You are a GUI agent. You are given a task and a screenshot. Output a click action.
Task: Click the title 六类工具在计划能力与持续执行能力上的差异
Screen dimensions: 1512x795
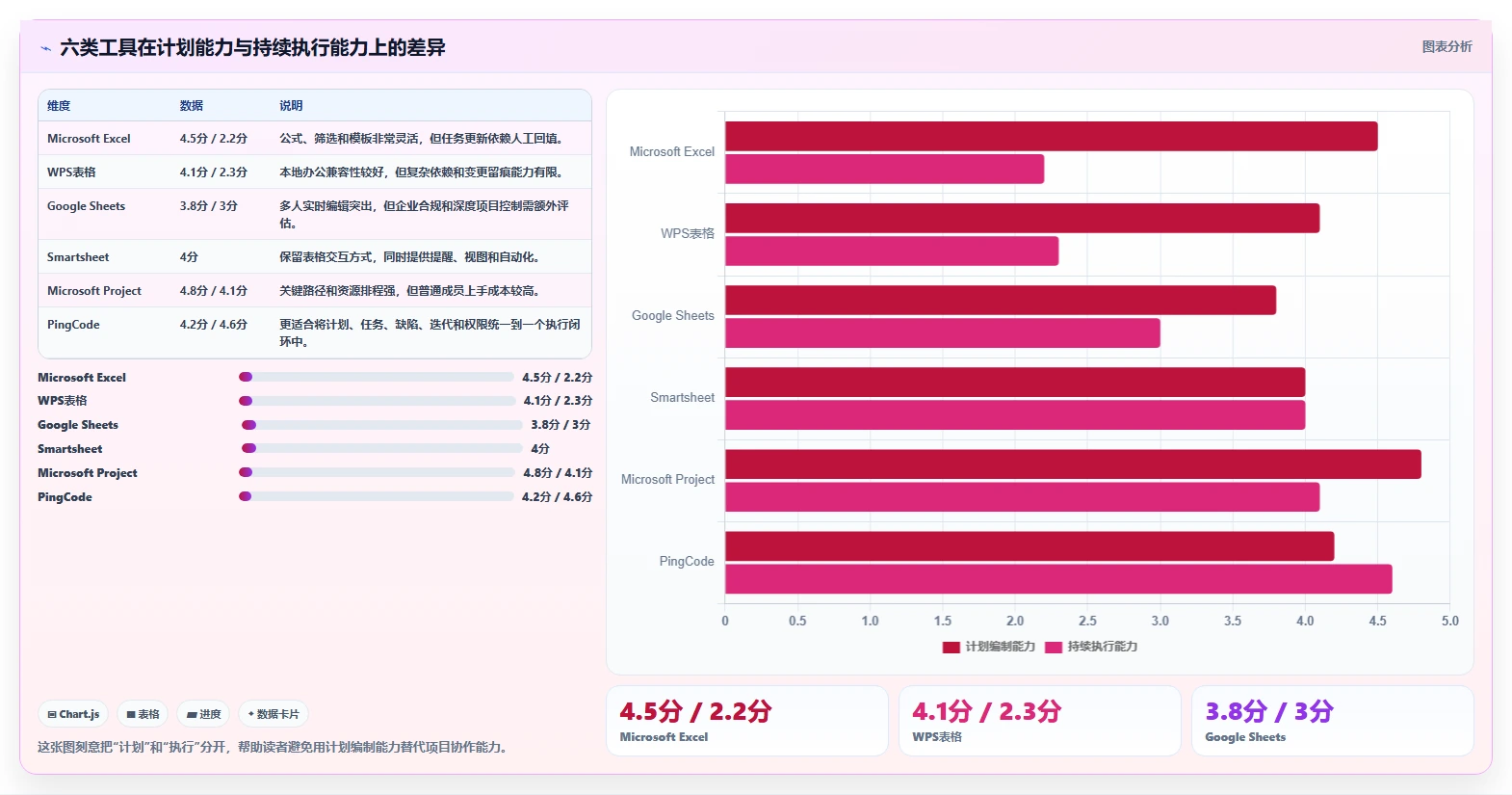pyautogui.click(x=252, y=48)
